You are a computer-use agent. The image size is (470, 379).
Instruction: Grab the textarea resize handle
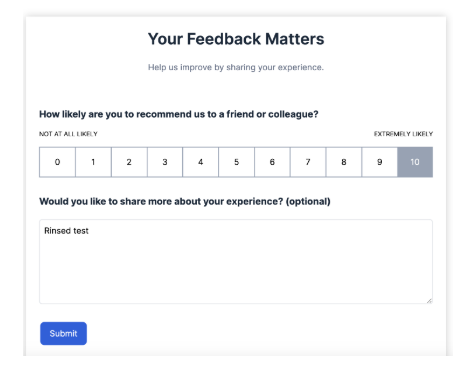(429, 300)
